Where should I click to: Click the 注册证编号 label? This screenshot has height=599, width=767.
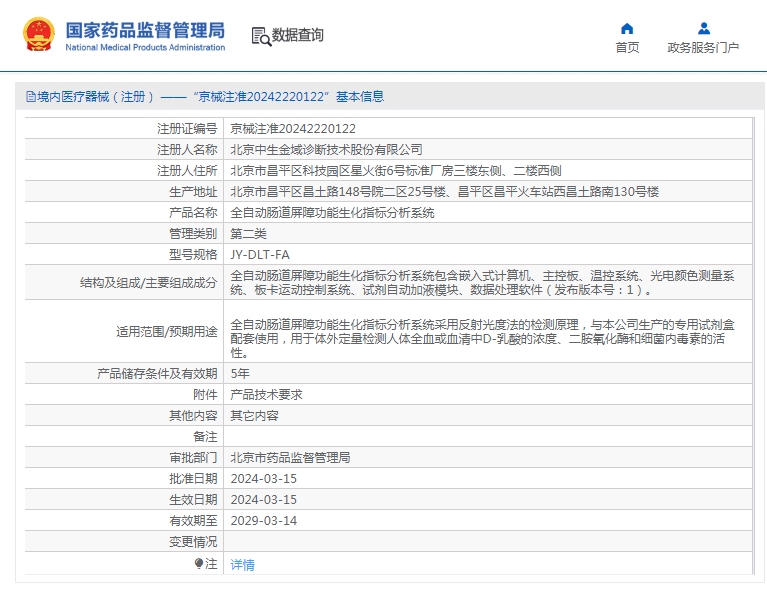(187, 129)
